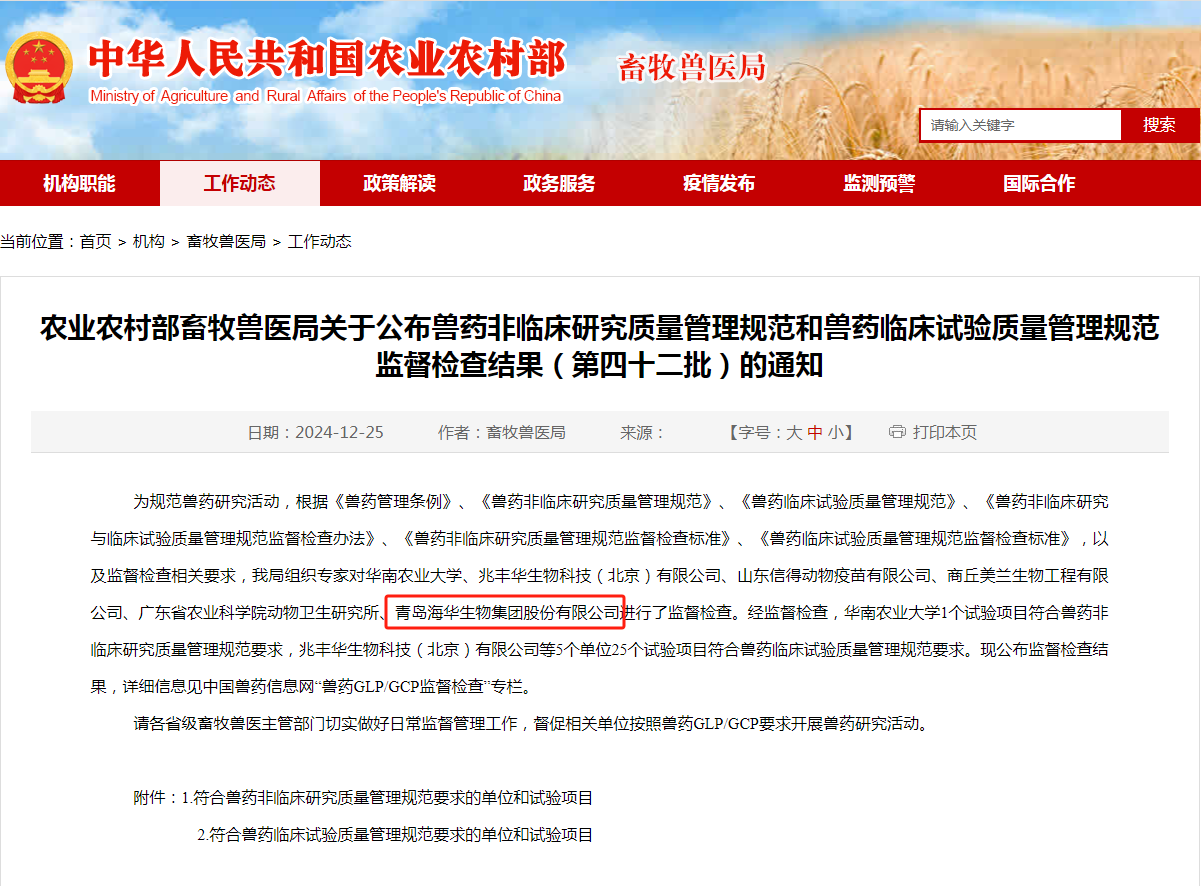Go to 政策解读 in navigation bar
The image size is (1201, 886).
click(399, 183)
